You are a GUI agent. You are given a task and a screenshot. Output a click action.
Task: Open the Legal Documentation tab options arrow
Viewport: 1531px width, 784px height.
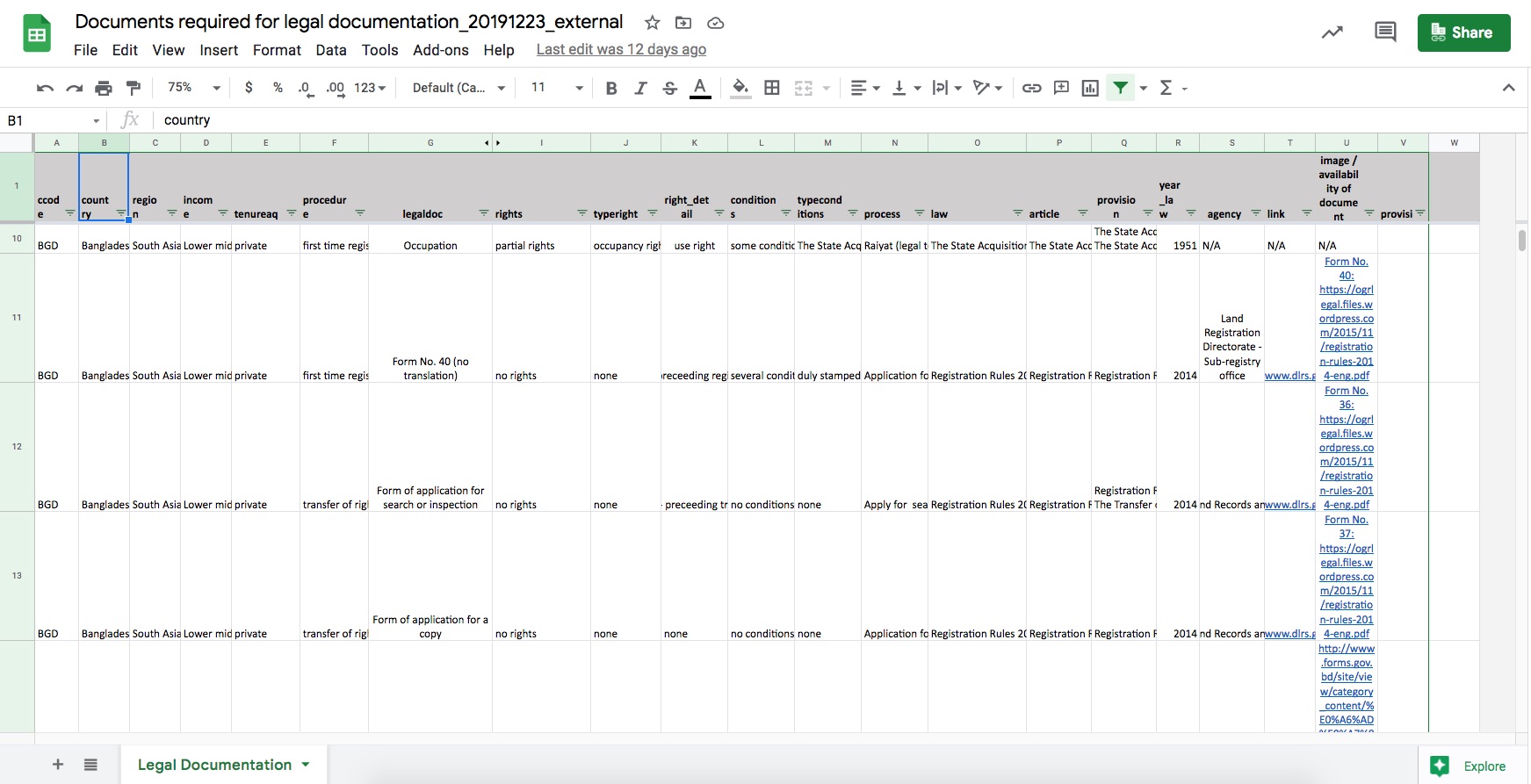click(306, 765)
